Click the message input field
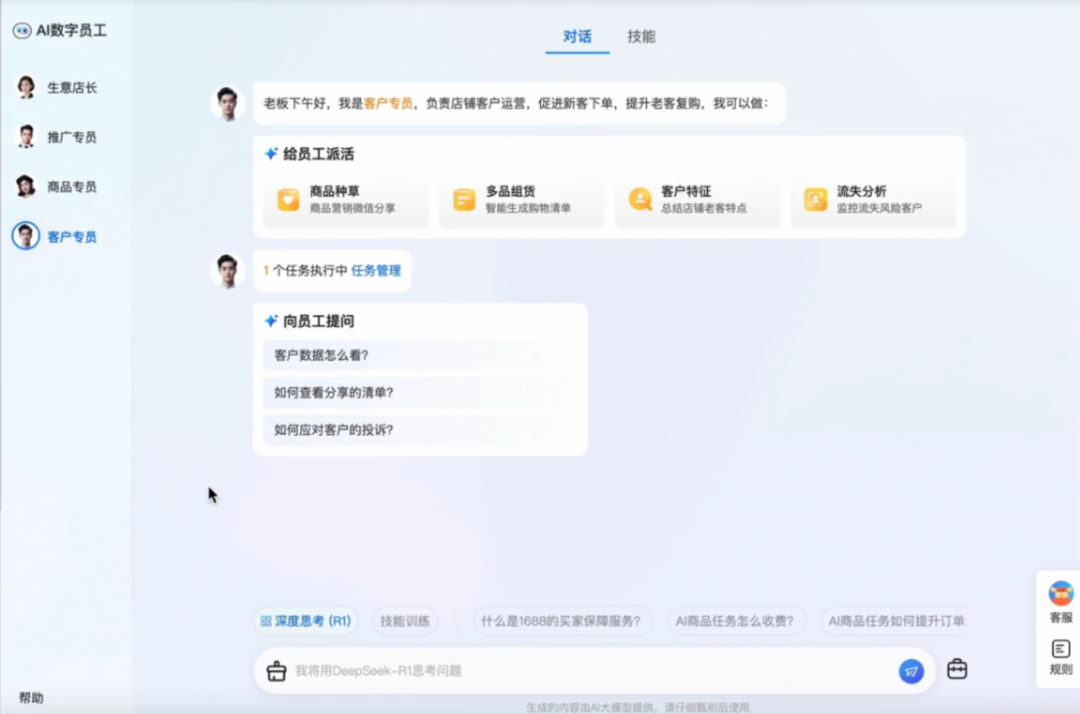The height and width of the screenshot is (714, 1080). (590, 671)
